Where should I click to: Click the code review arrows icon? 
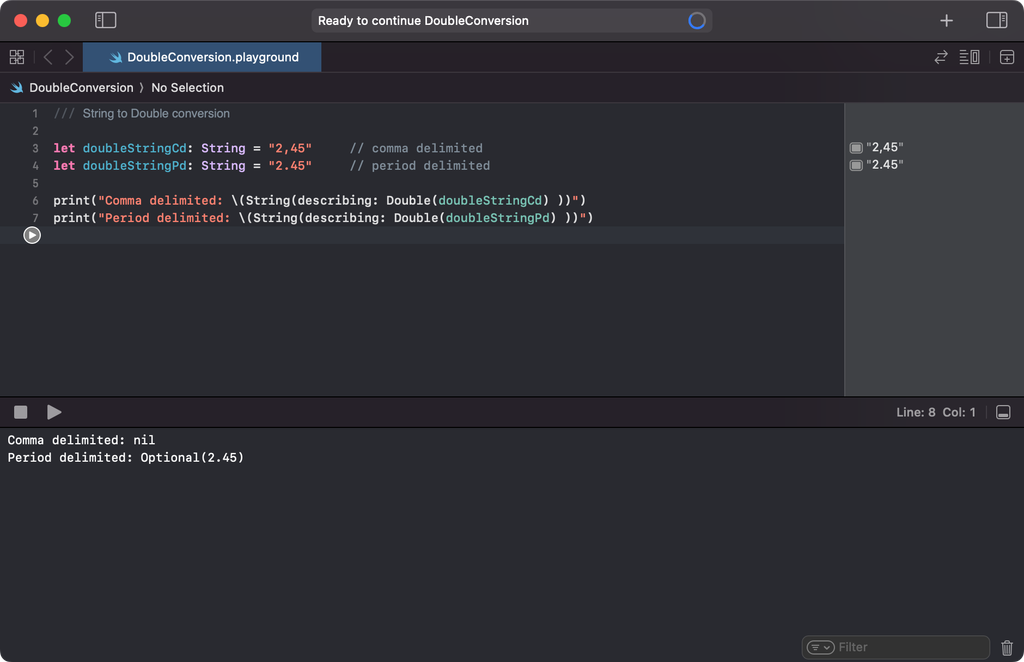pos(940,57)
